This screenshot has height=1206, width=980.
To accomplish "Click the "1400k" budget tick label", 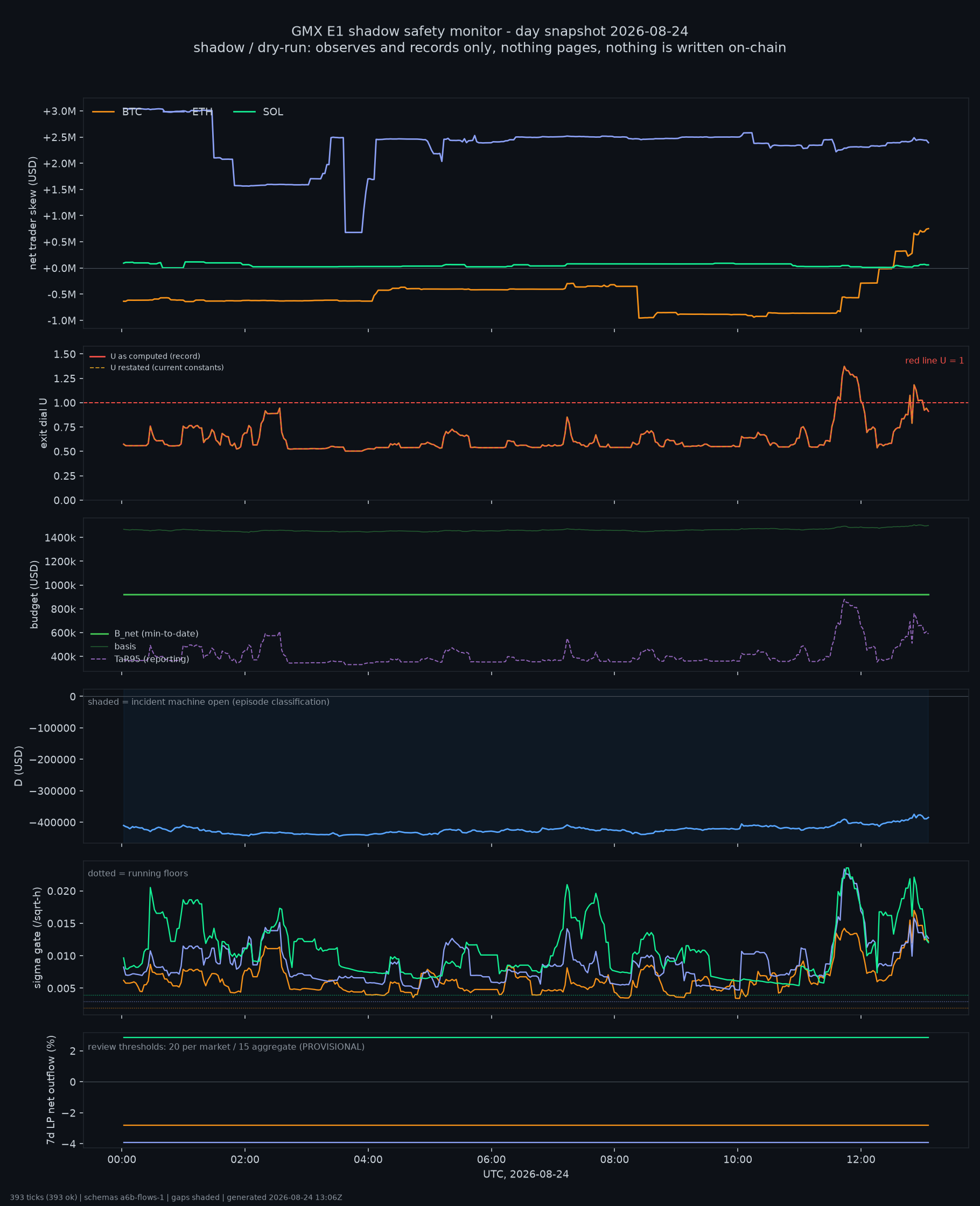I will [x=60, y=538].
